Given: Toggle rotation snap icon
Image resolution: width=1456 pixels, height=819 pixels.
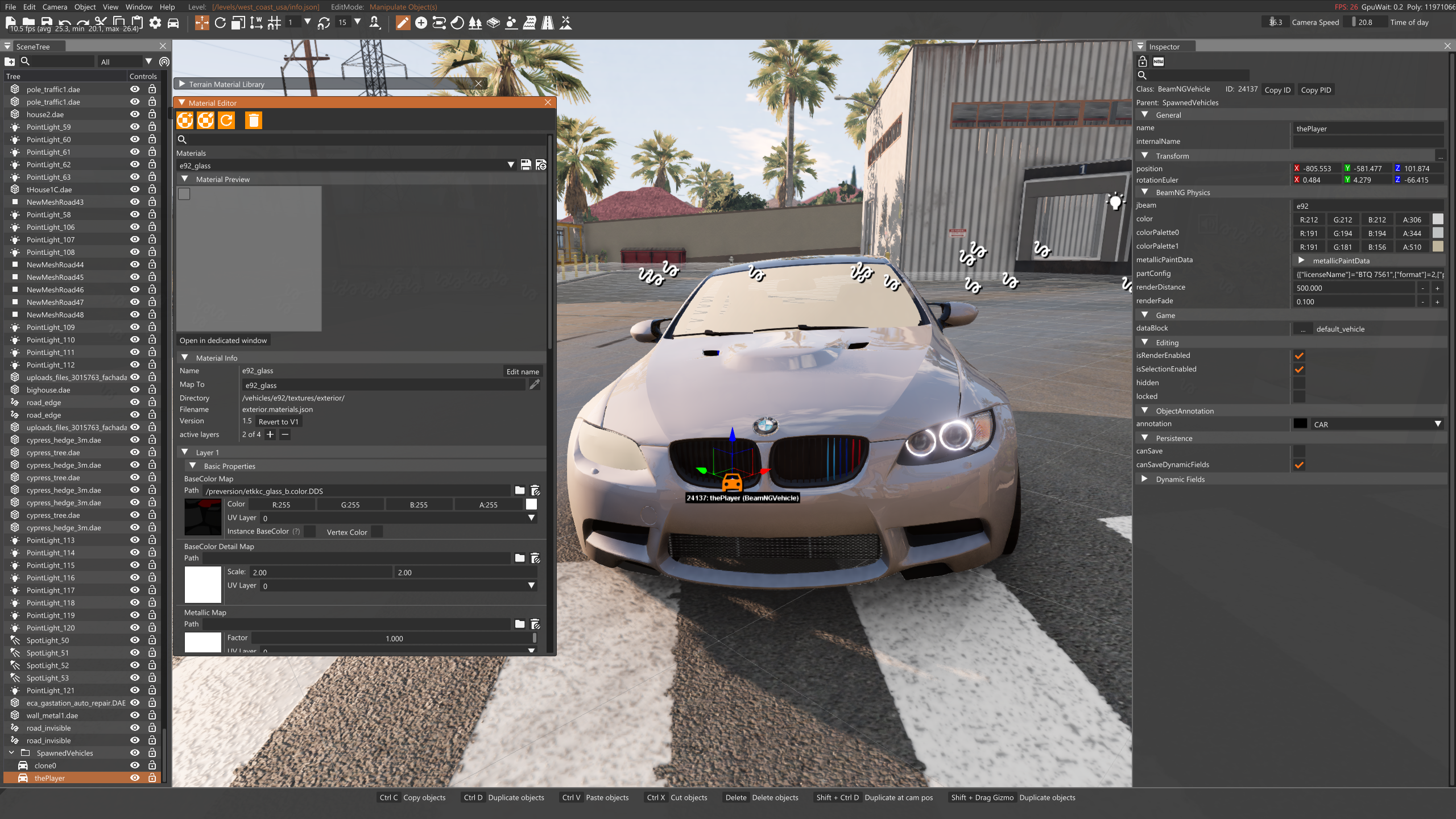Looking at the screenshot, I should click(x=324, y=23).
